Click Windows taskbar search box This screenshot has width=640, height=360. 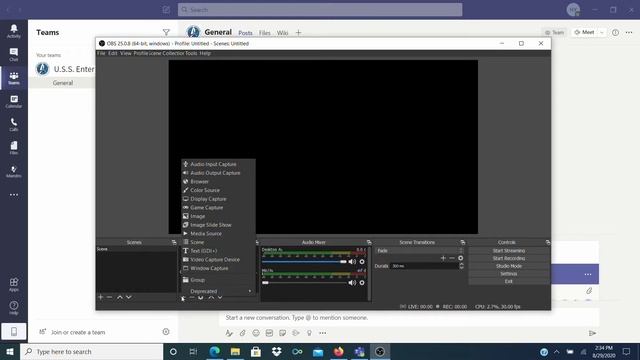tap(92, 351)
